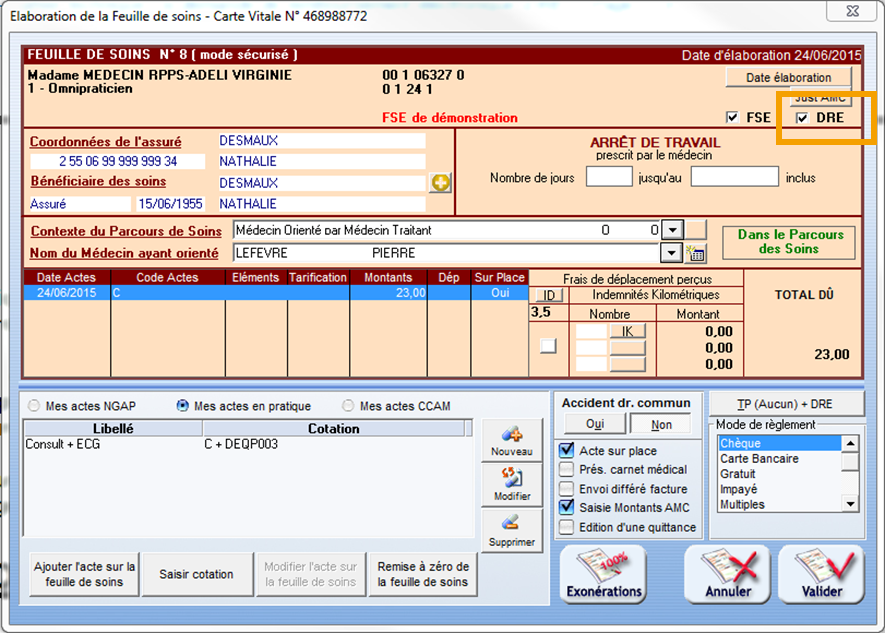
Task: Click the Date élaboration button
Action: [x=788, y=77]
